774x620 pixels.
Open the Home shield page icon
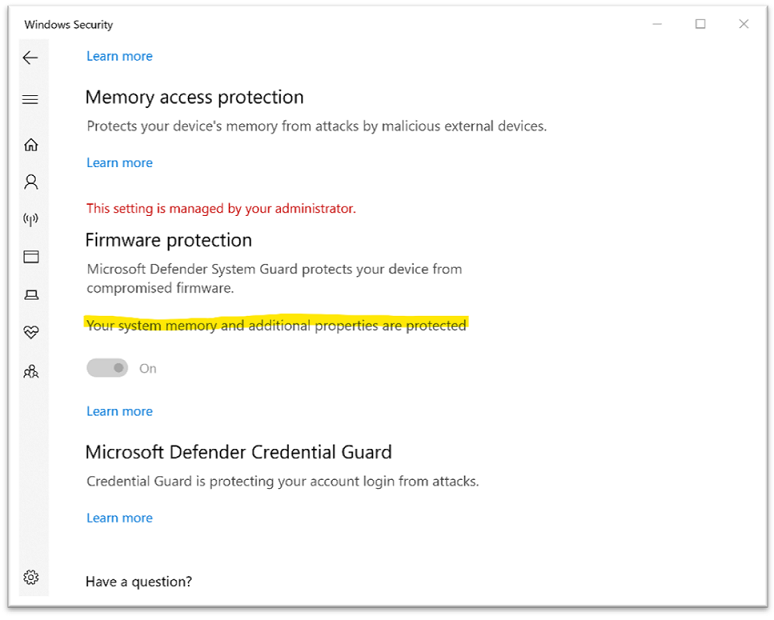(x=31, y=145)
